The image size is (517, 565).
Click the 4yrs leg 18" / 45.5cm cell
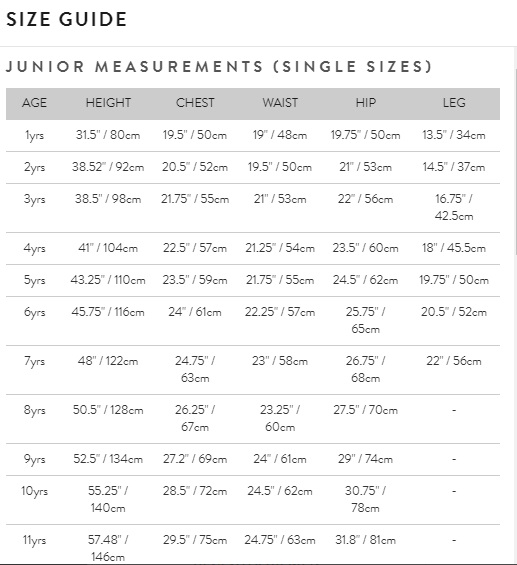tap(454, 248)
